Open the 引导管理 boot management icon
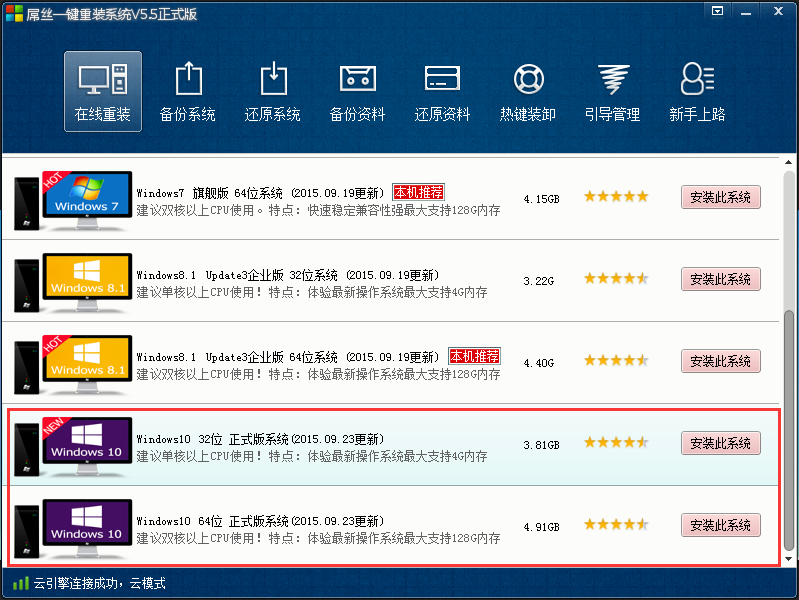This screenshot has width=799, height=600. tap(613, 91)
